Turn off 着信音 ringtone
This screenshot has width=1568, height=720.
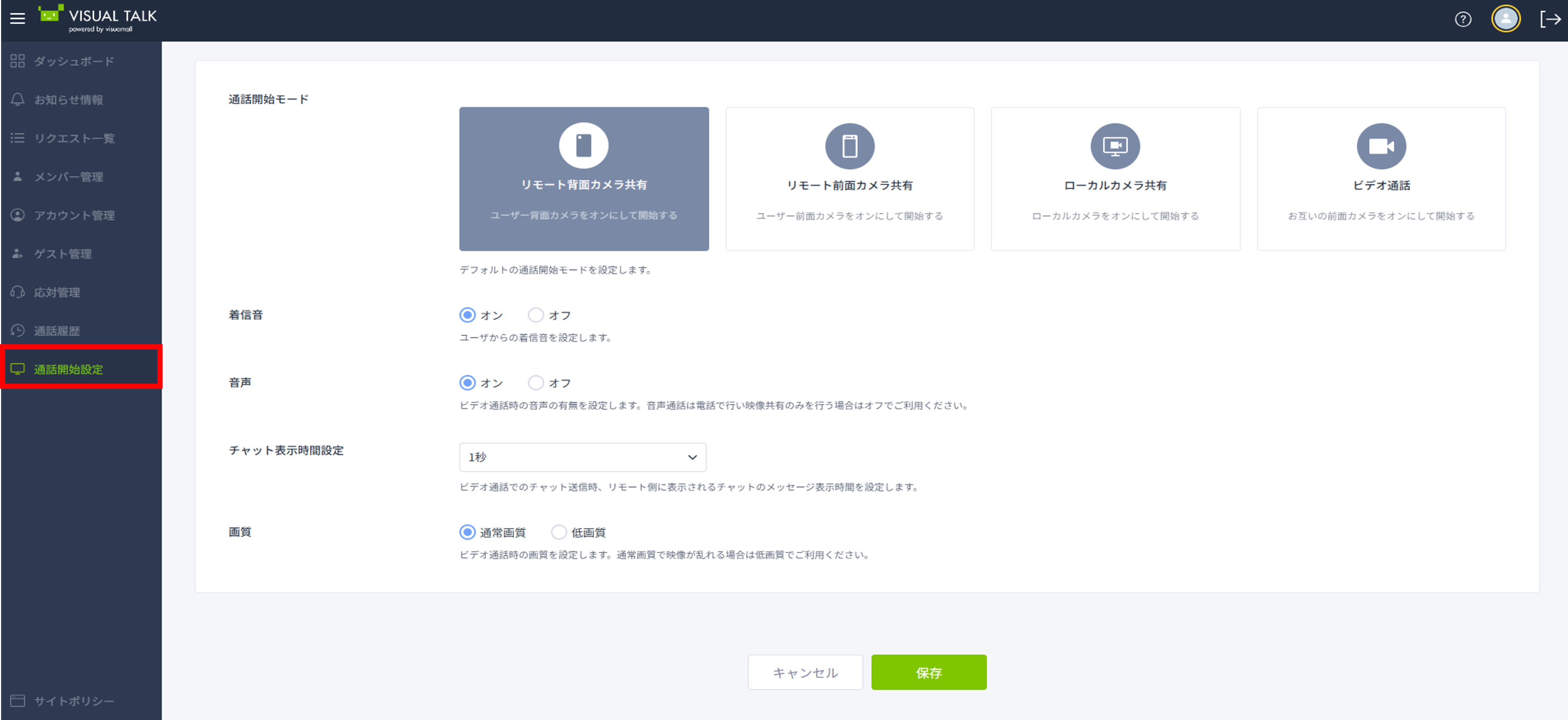click(536, 315)
